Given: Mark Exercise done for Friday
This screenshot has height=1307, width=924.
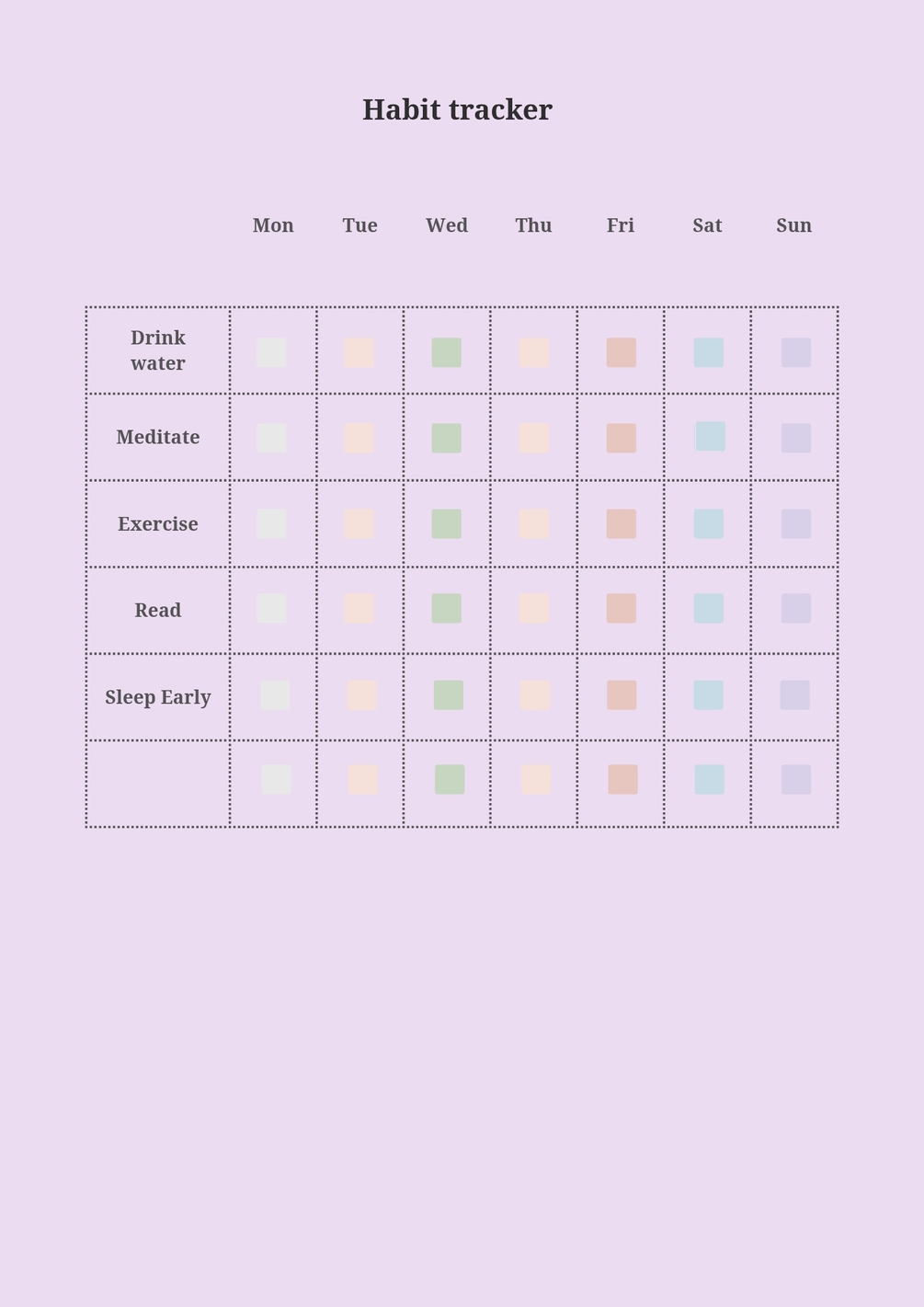Looking at the screenshot, I should tap(622, 523).
